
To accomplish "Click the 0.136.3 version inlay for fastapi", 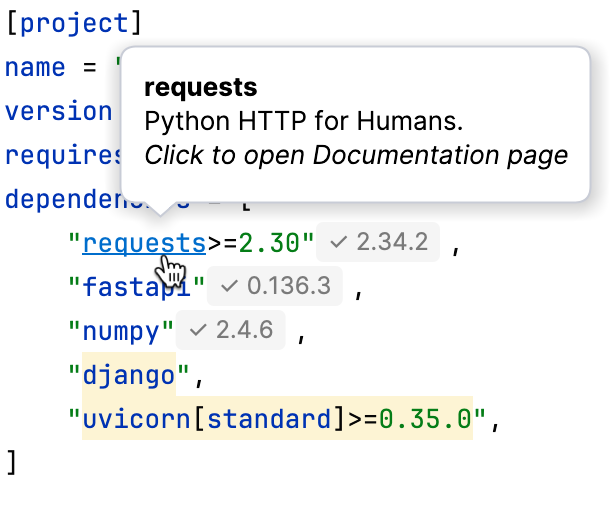I will 275,286.
